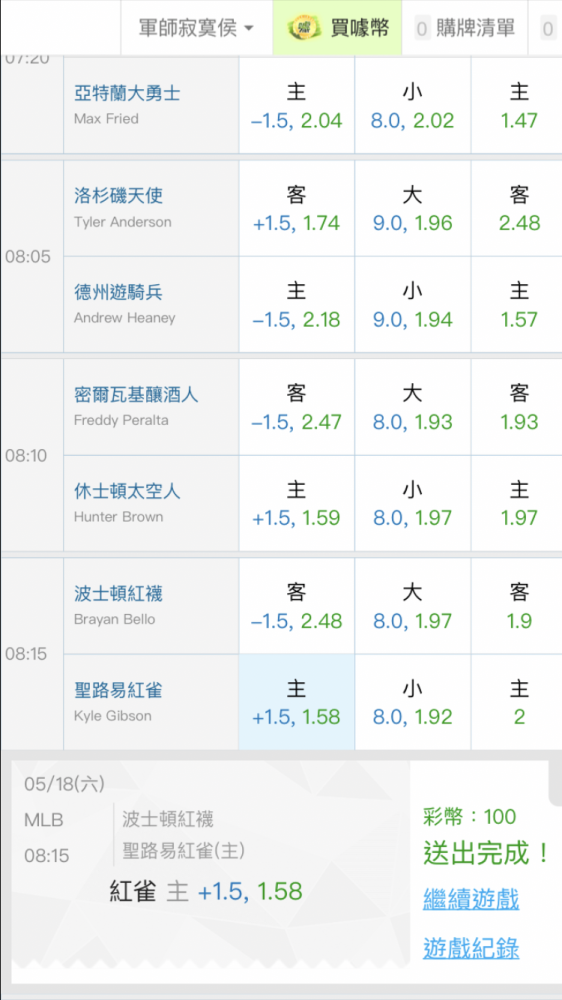562x1000 pixels.
Task: Open the 密爾瓦基釀酒人 team page
Action: (x=136, y=395)
